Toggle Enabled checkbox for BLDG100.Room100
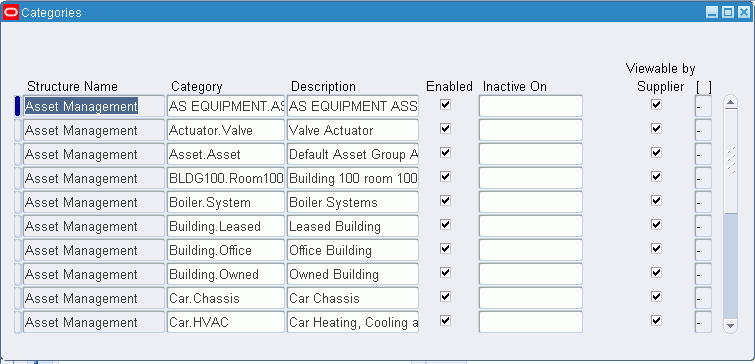Viewport: 755px width, 364px height. [x=445, y=177]
